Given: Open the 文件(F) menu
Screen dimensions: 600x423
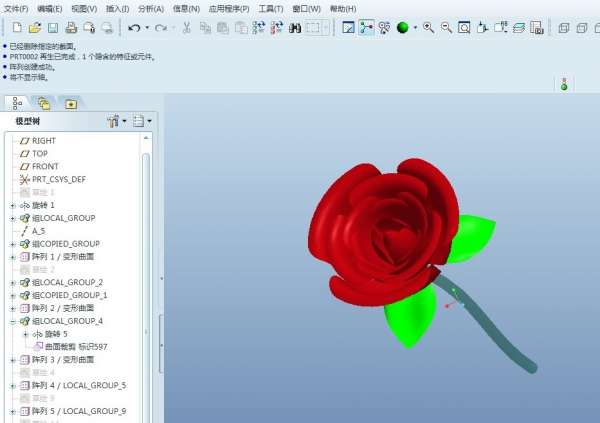Looking at the screenshot, I should pos(16,8).
